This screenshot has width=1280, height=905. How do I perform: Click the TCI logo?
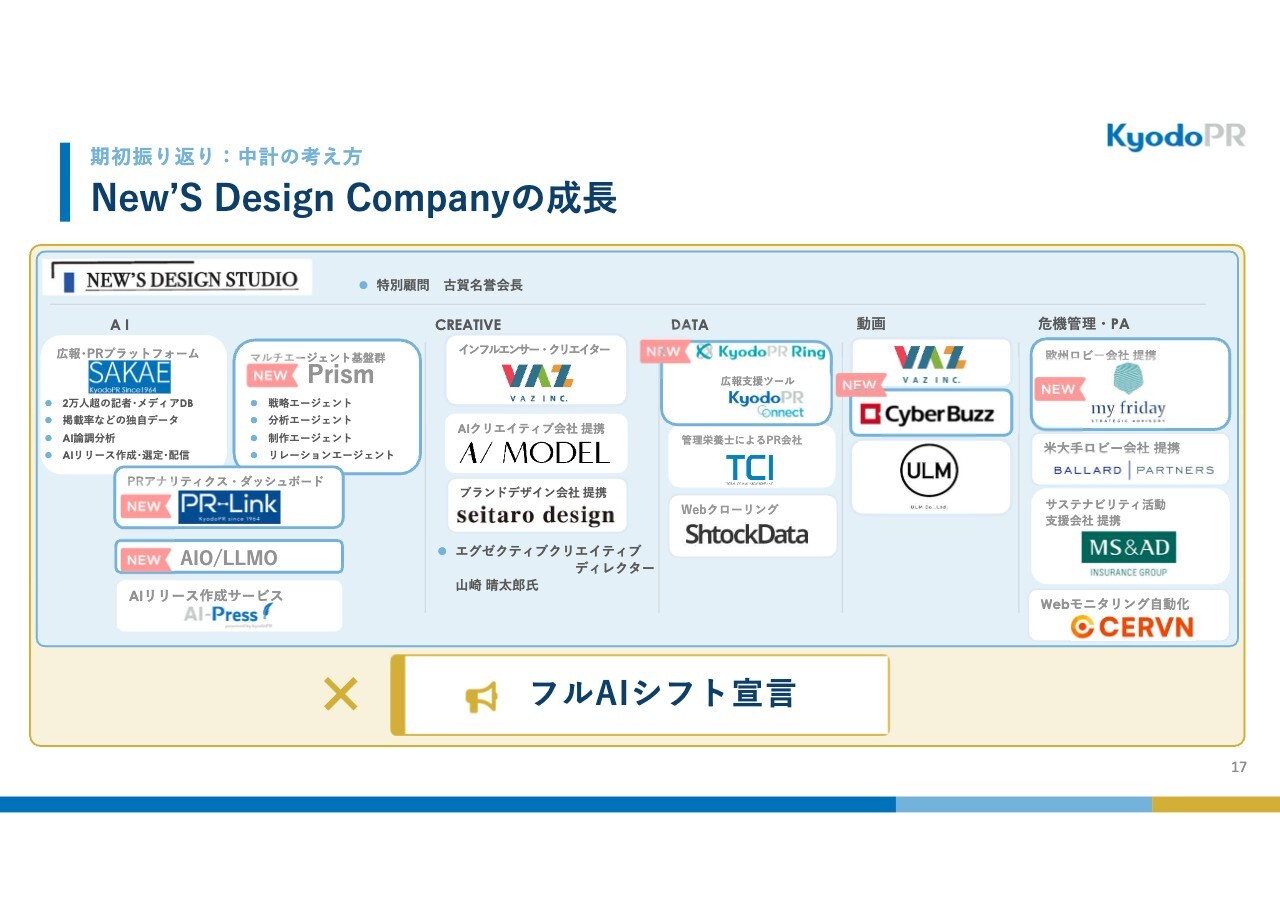(750, 468)
